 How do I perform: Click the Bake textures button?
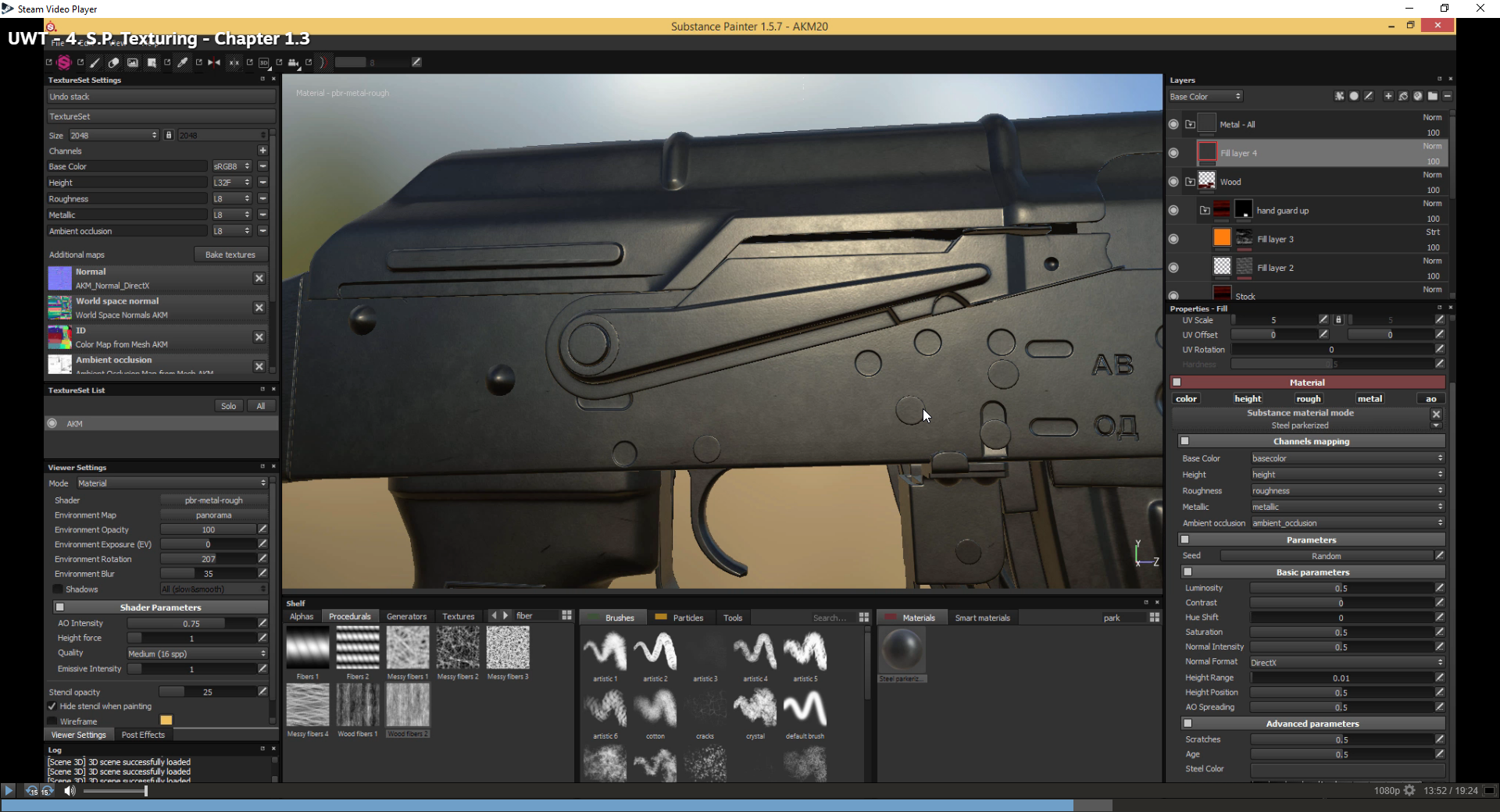pos(230,254)
